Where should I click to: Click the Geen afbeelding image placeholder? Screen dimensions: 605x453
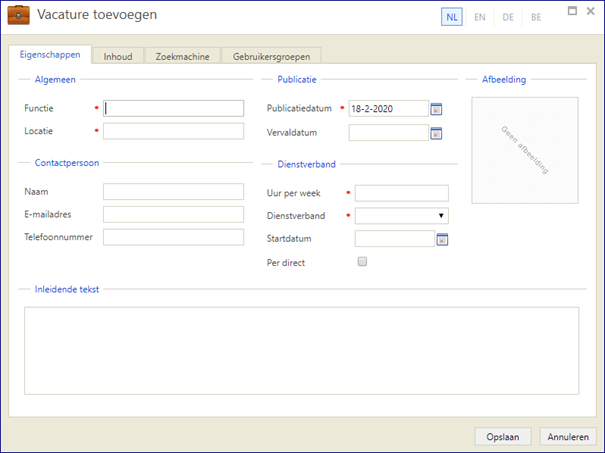tap(525, 150)
